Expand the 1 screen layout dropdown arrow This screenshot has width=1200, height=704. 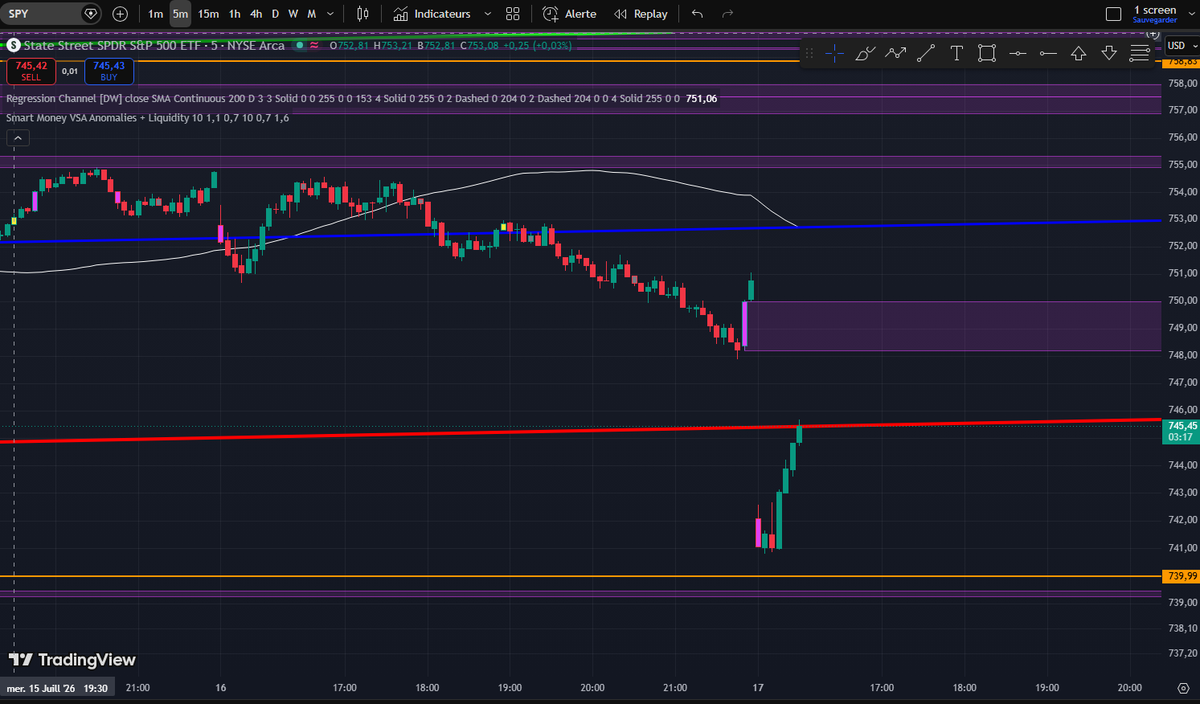click(x=1190, y=14)
